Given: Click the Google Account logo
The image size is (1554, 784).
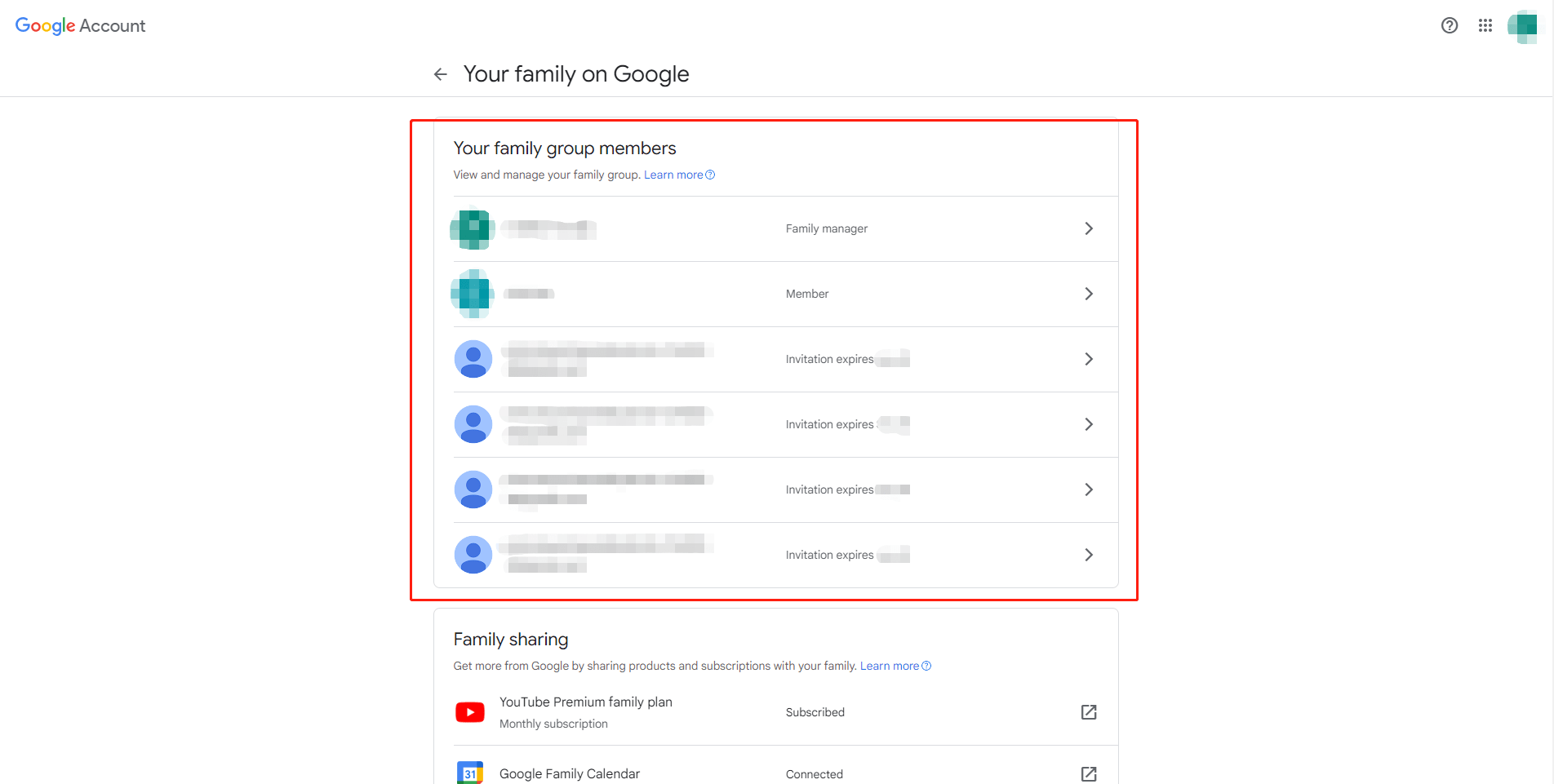Looking at the screenshot, I should click(80, 26).
